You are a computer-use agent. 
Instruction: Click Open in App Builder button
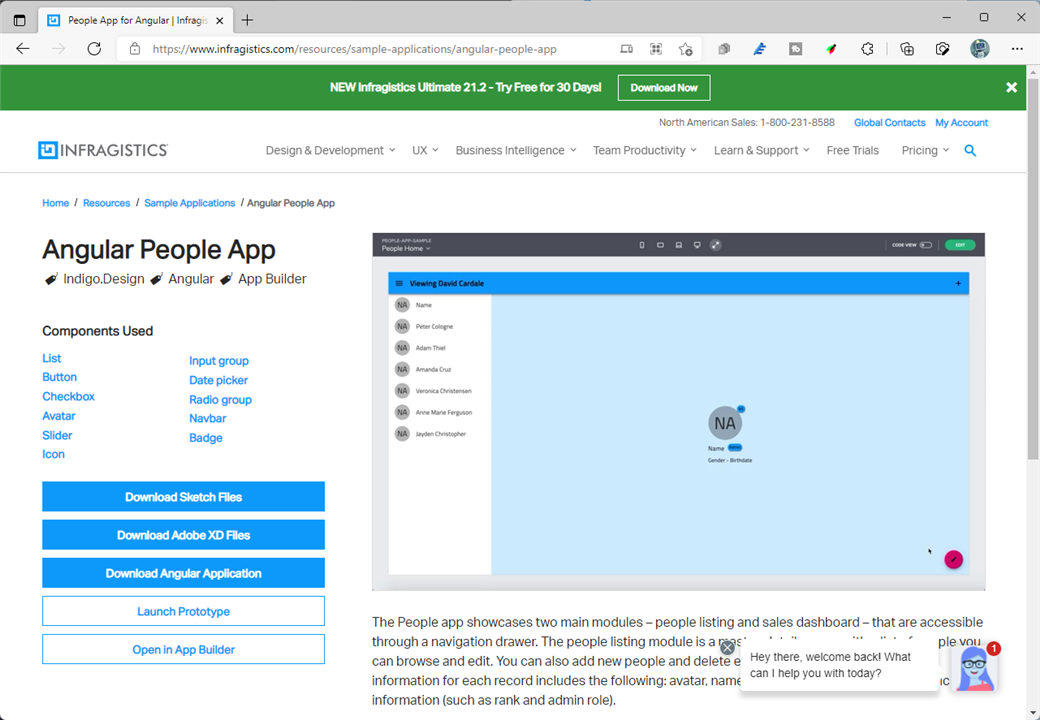(184, 650)
